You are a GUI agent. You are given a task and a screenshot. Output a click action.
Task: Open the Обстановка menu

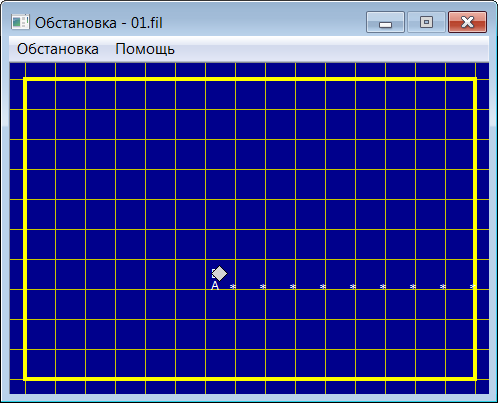pyautogui.click(x=58, y=49)
